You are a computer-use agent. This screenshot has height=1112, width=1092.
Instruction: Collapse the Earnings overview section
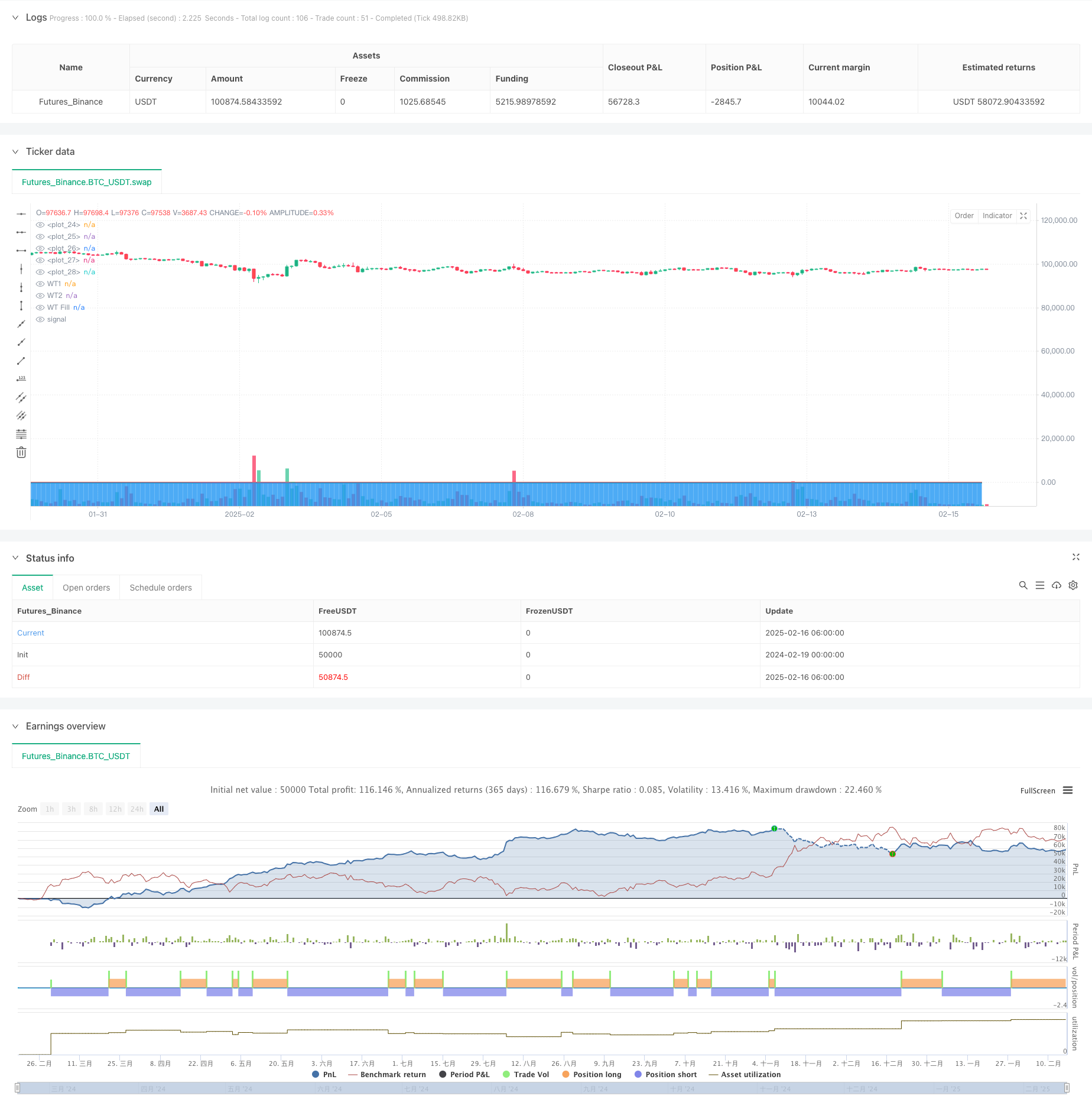[15, 727]
